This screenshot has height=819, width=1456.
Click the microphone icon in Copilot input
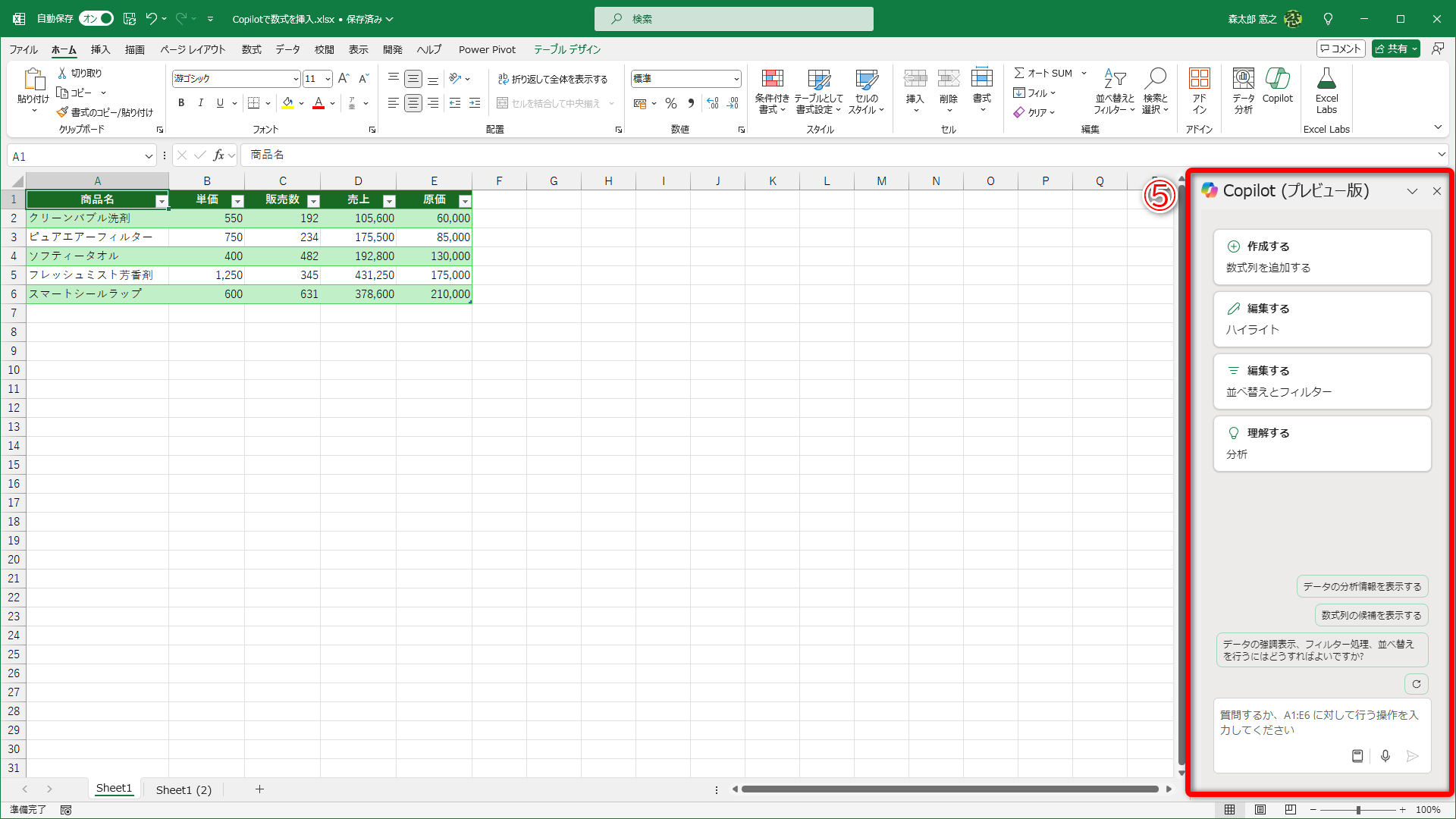[1385, 756]
